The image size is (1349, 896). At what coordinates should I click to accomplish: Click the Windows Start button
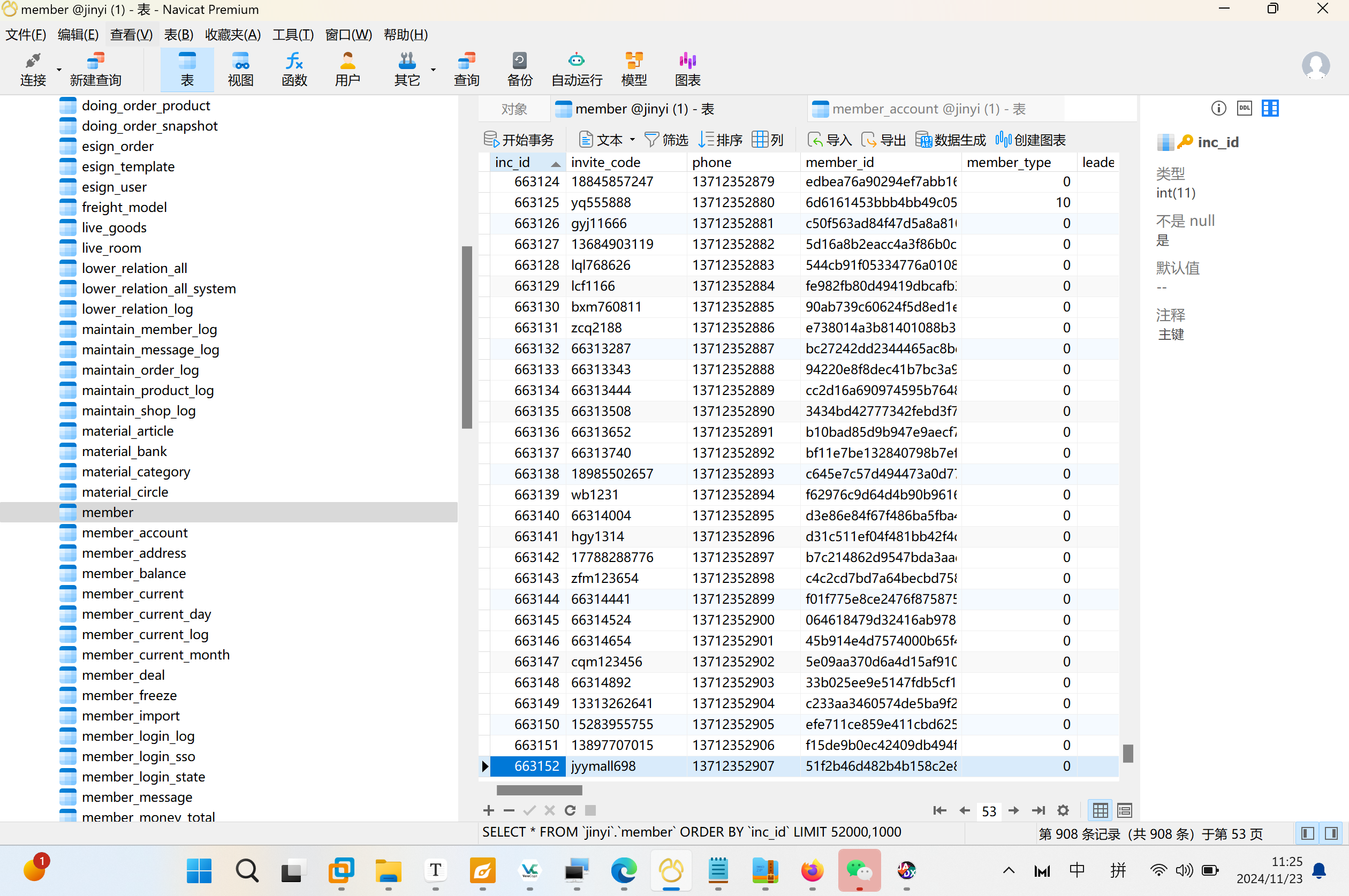(x=199, y=870)
